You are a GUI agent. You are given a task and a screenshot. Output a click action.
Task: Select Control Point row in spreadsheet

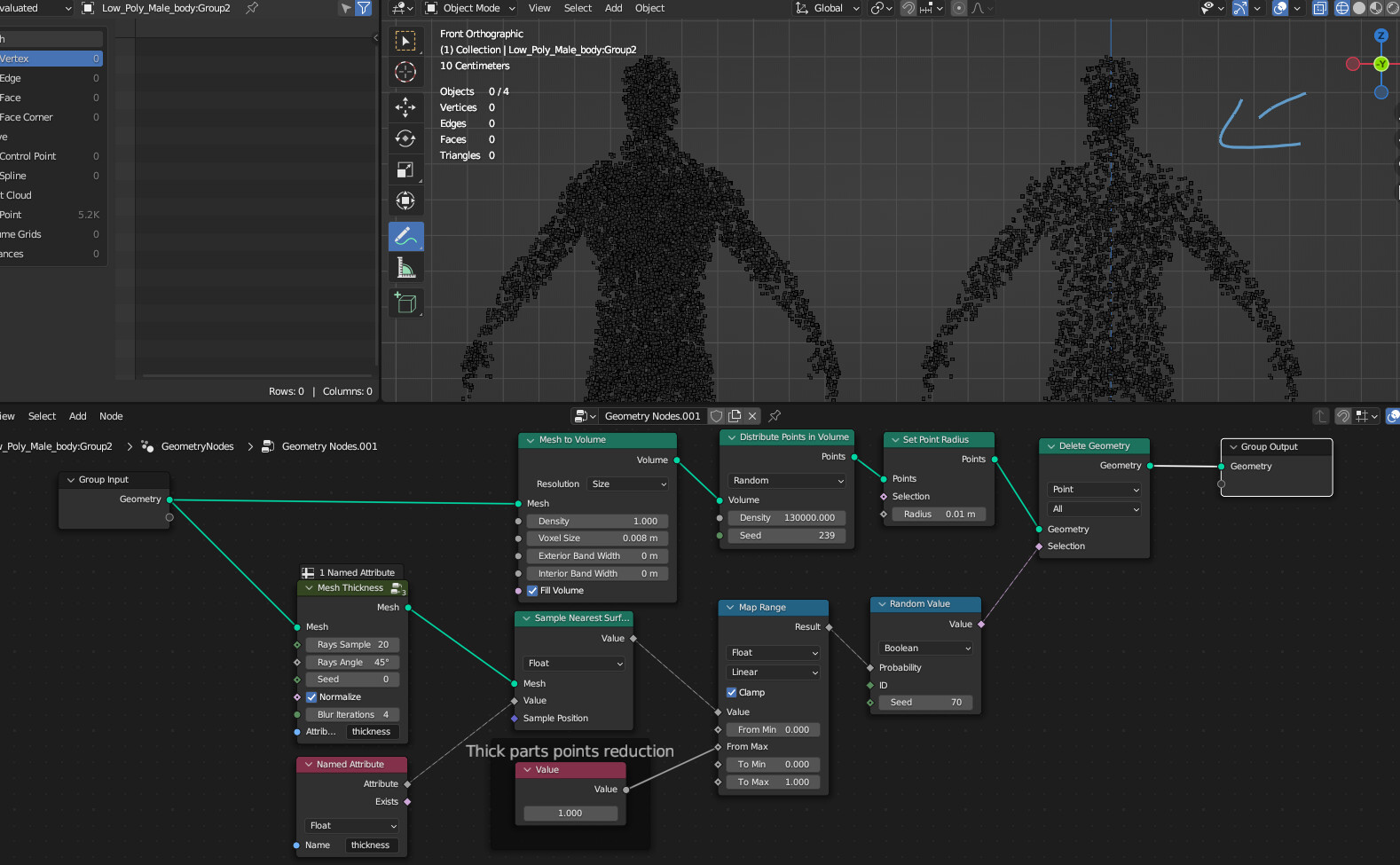tap(50, 156)
